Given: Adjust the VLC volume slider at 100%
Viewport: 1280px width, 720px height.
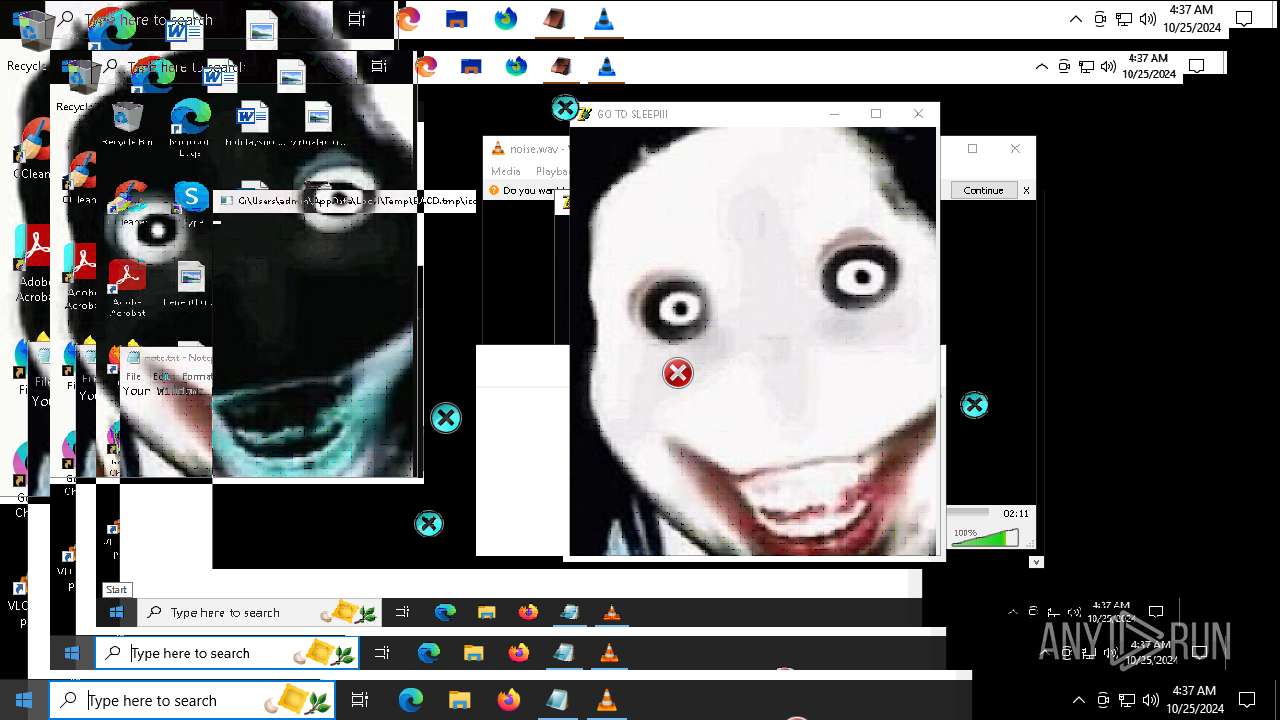Looking at the screenshot, I should tap(985, 538).
